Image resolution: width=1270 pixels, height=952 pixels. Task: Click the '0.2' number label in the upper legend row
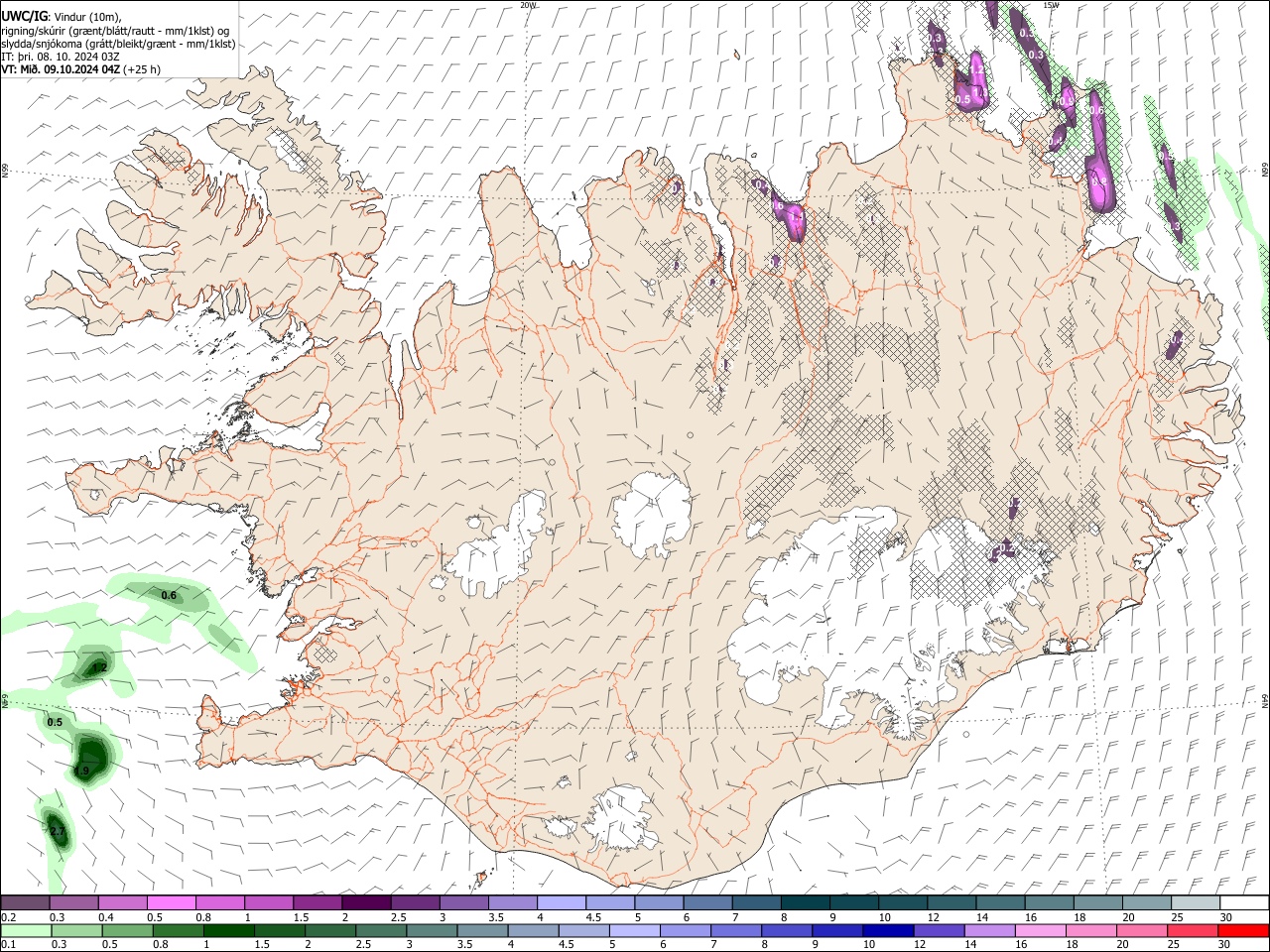[x=9, y=917]
